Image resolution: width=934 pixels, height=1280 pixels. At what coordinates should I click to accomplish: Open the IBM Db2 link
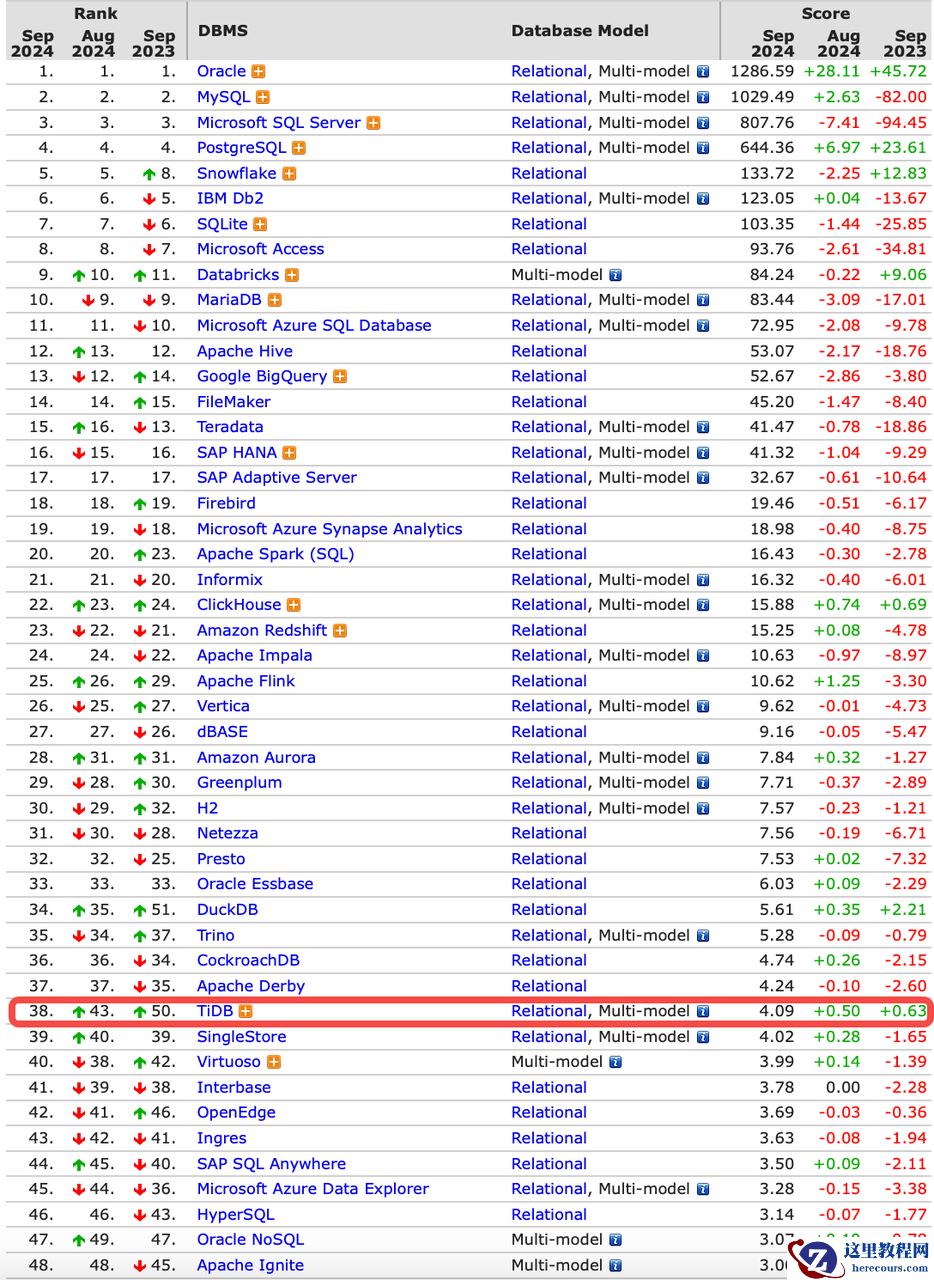[x=230, y=199]
